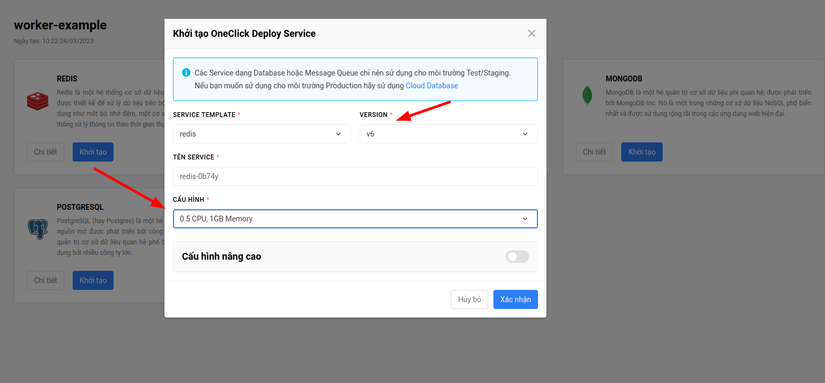Click the PostgreSQL elephant icon

[37, 229]
